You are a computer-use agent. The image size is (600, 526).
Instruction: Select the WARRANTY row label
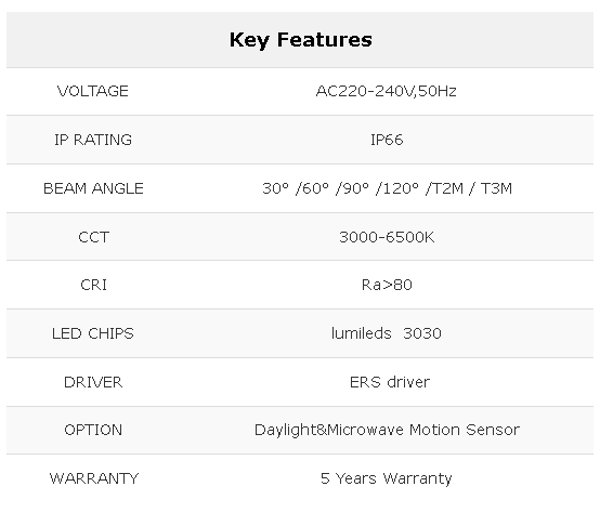[93, 478]
